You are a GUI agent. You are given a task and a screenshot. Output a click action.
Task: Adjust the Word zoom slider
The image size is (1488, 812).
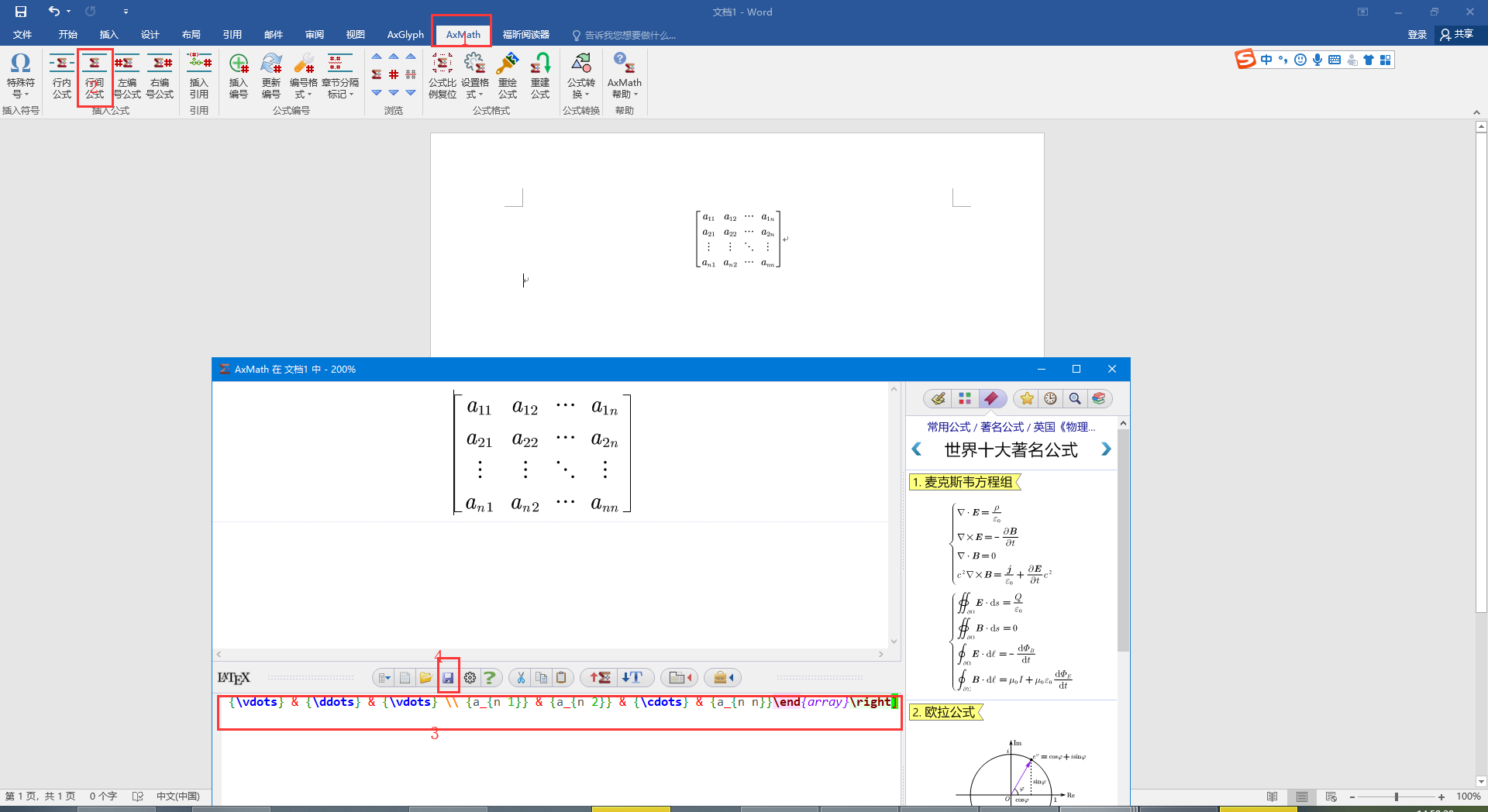tap(1397, 796)
